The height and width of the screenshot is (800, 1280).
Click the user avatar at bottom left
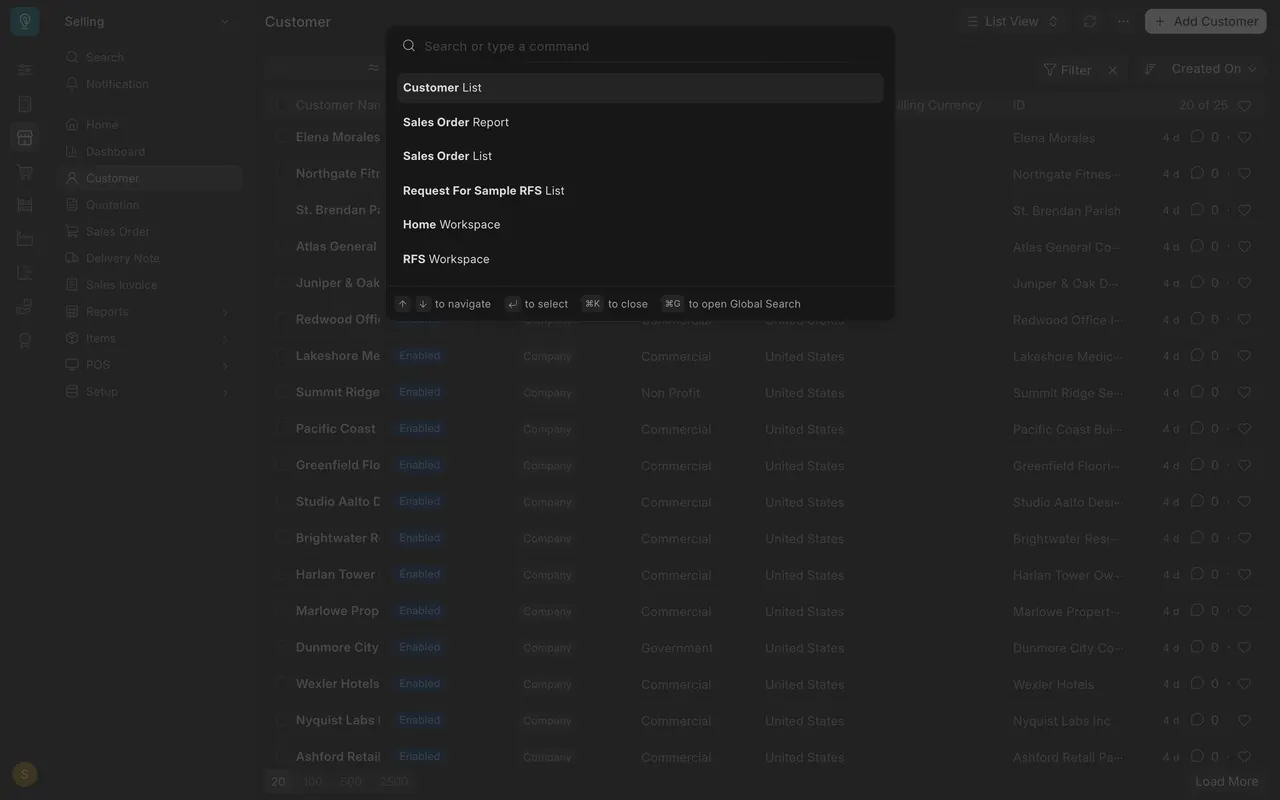25,774
